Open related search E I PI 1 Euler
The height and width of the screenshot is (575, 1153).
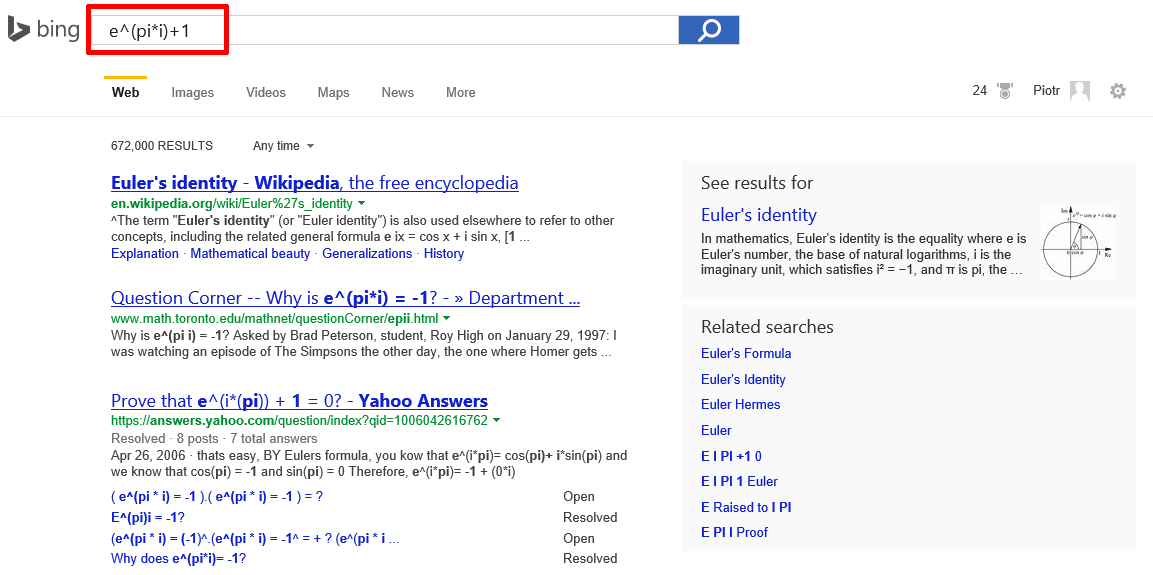coord(739,482)
